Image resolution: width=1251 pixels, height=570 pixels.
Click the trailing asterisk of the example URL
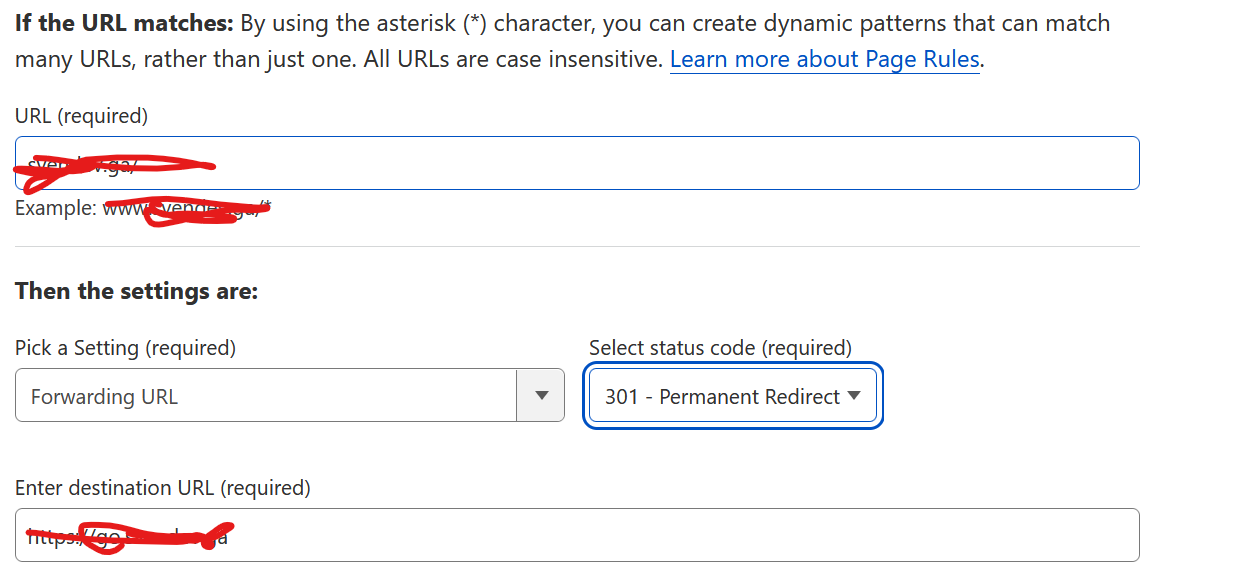(x=267, y=207)
